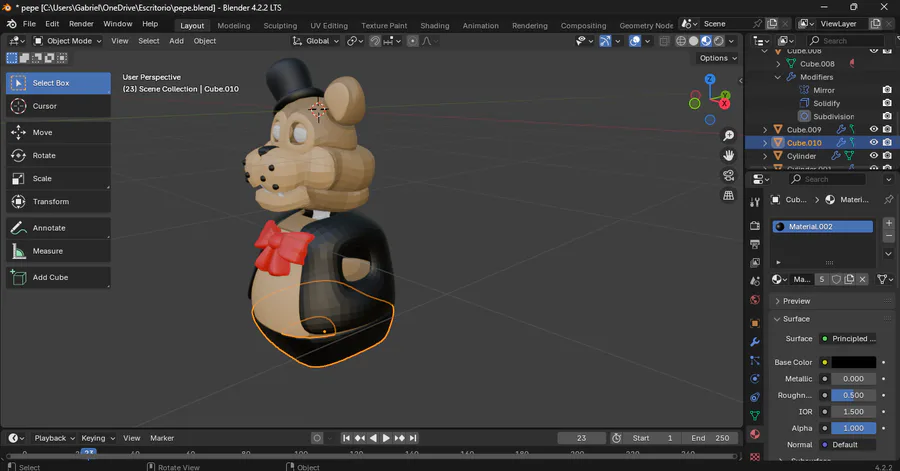Switch orthographic/perspective with grid icon
Image resolution: width=900 pixels, height=471 pixels.
click(x=728, y=196)
